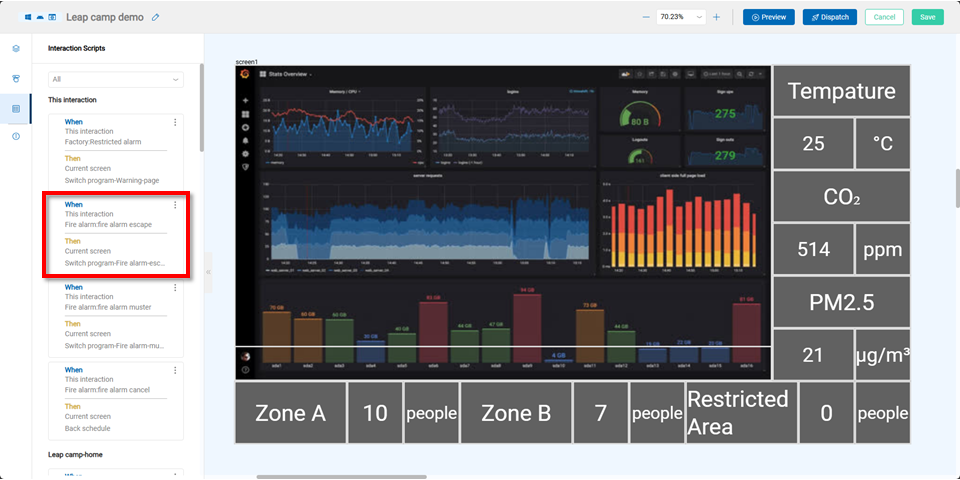Collapse the Interaction Scripts panel using the side handle
960x480 pixels.
208,272
